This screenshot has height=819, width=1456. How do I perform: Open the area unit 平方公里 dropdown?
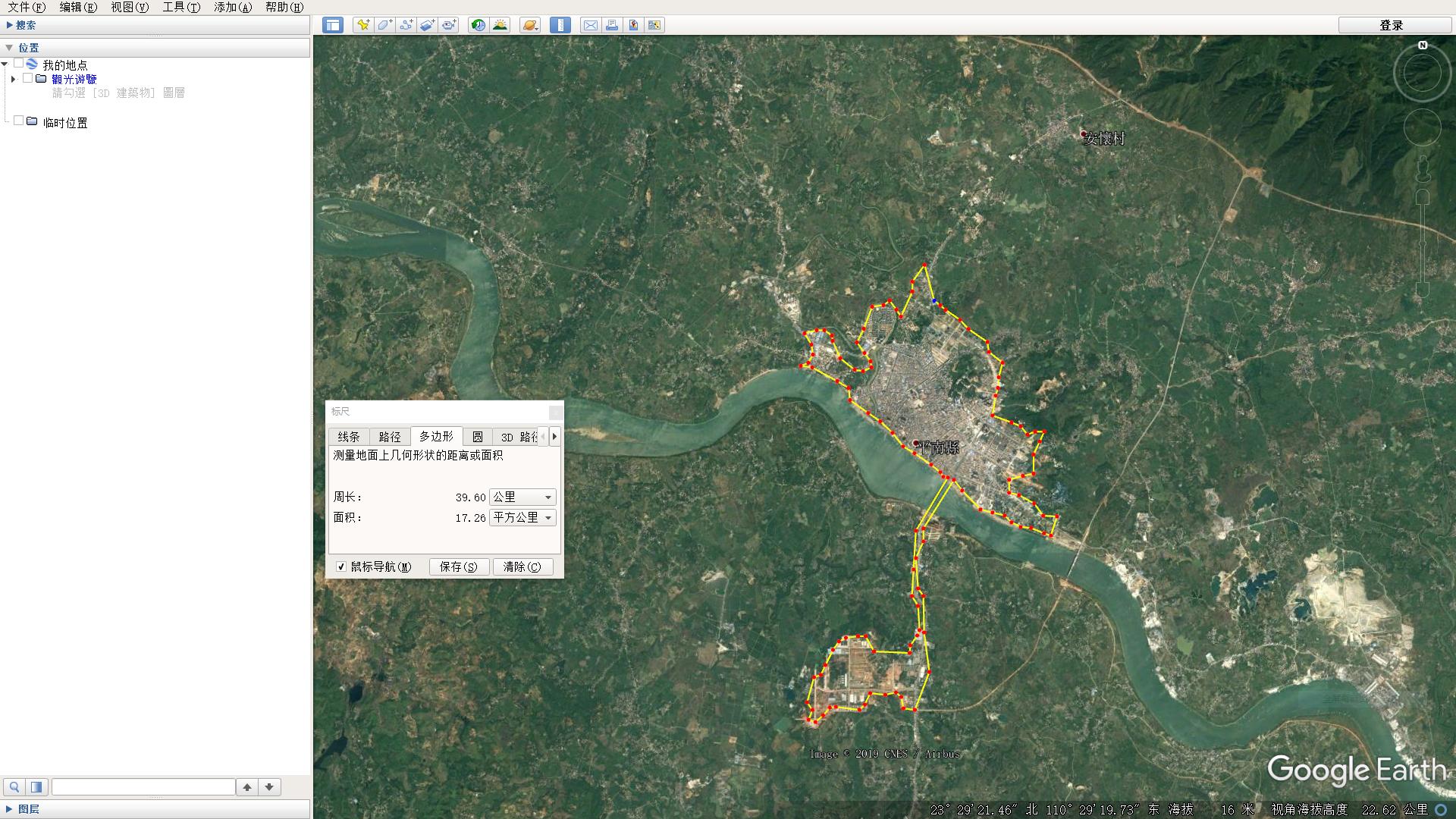pyautogui.click(x=523, y=518)
